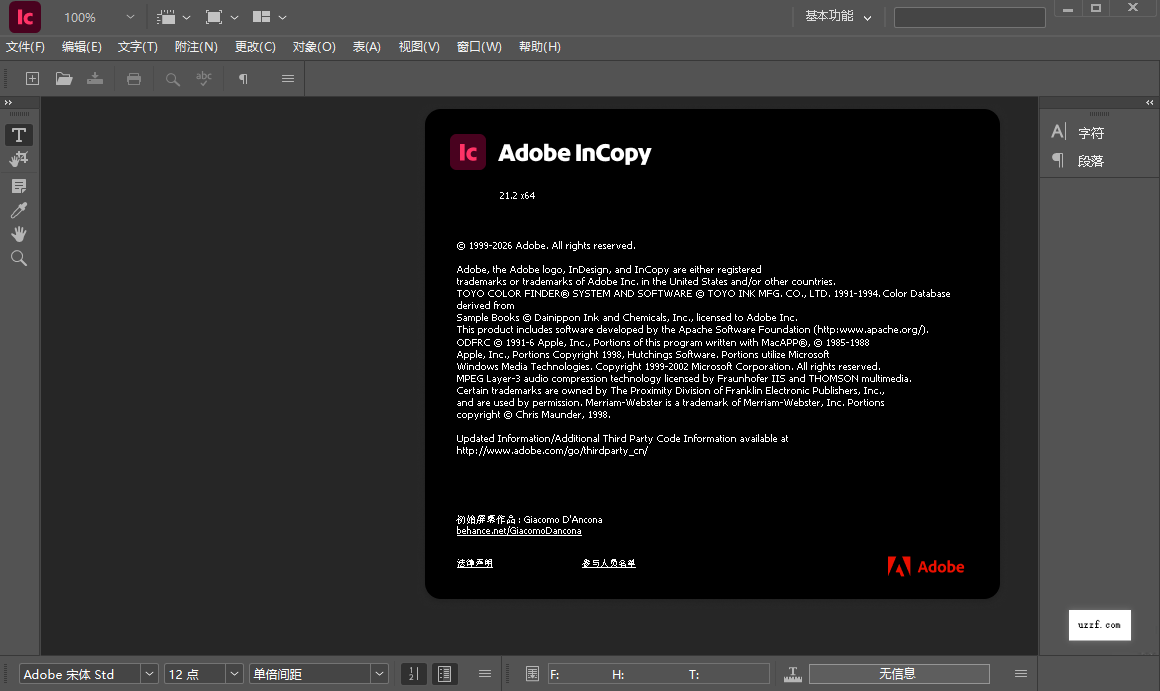Select the Note tool
This screenshot has width=1160, height=691.
[x=18, y=185]
